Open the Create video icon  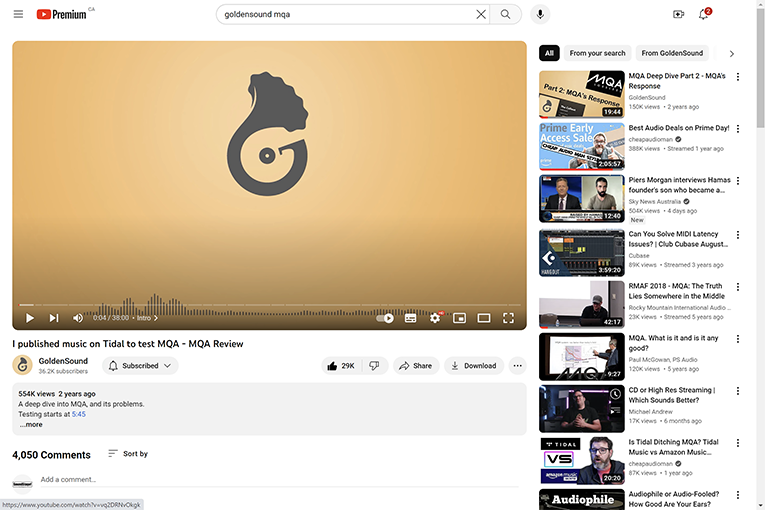pos(678,14)
